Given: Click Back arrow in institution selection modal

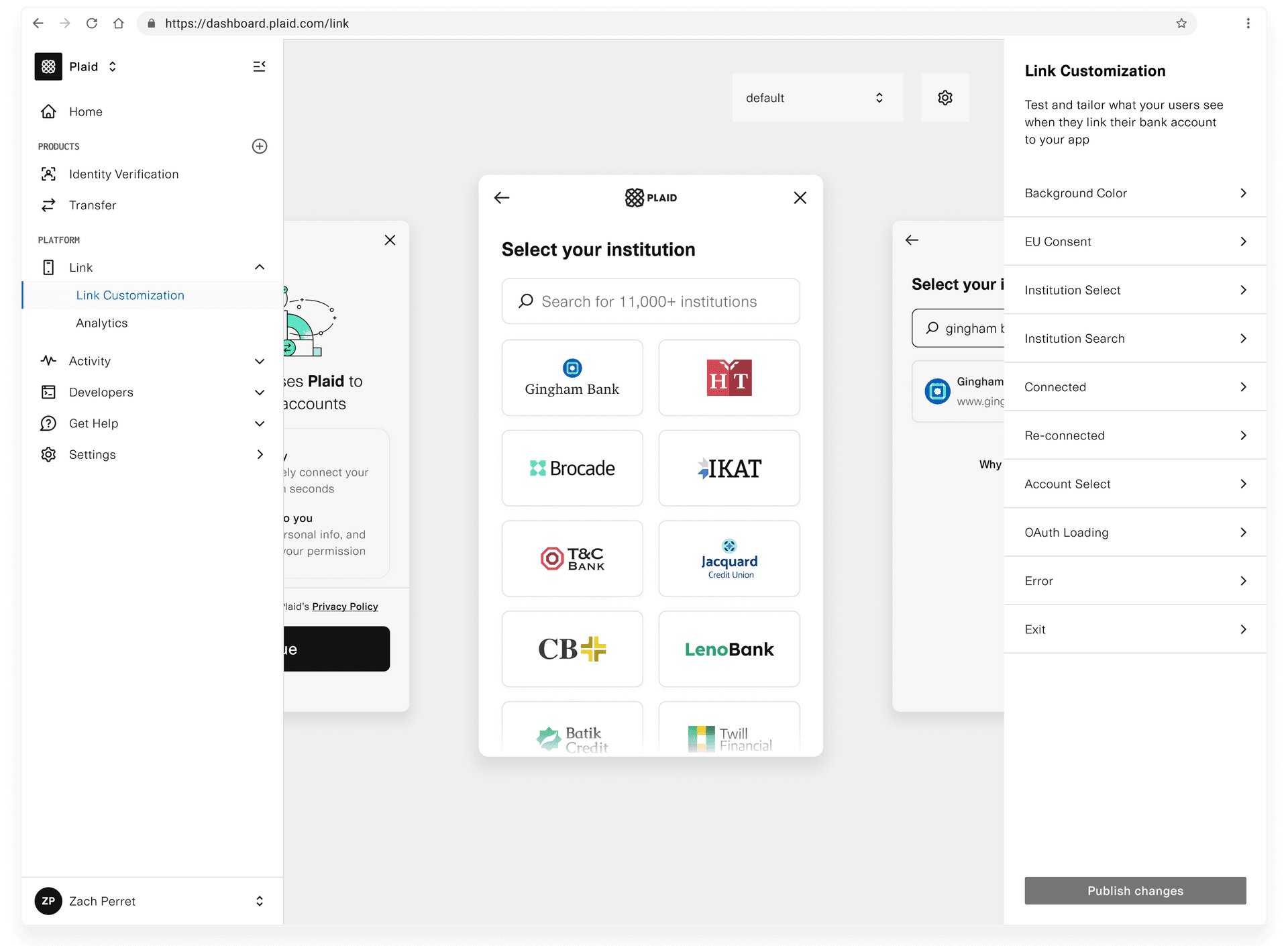Looking at the screenshot, I should point(503,197).
